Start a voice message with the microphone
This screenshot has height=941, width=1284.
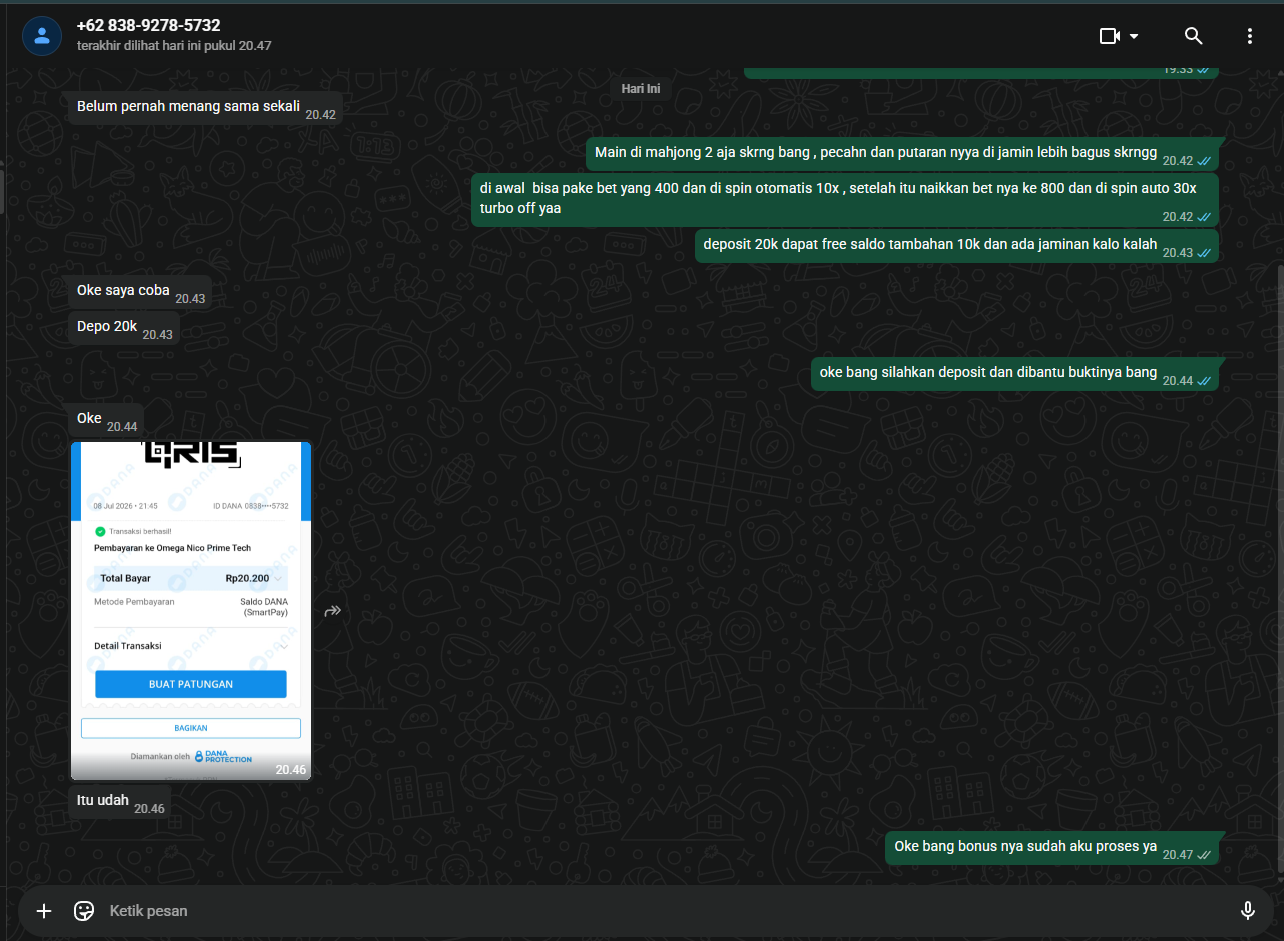[1248, 911]
